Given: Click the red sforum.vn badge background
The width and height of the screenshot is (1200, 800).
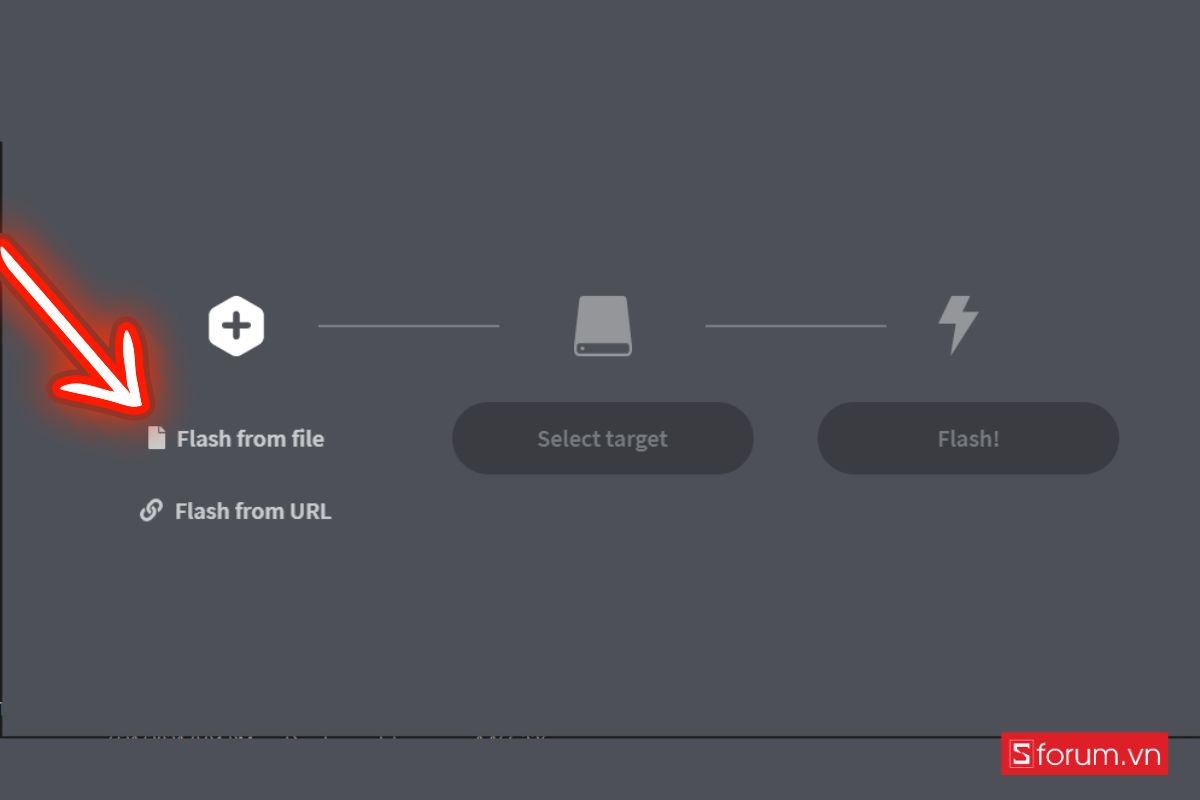Looking at the screenshot, I should tap(1085, 754).
